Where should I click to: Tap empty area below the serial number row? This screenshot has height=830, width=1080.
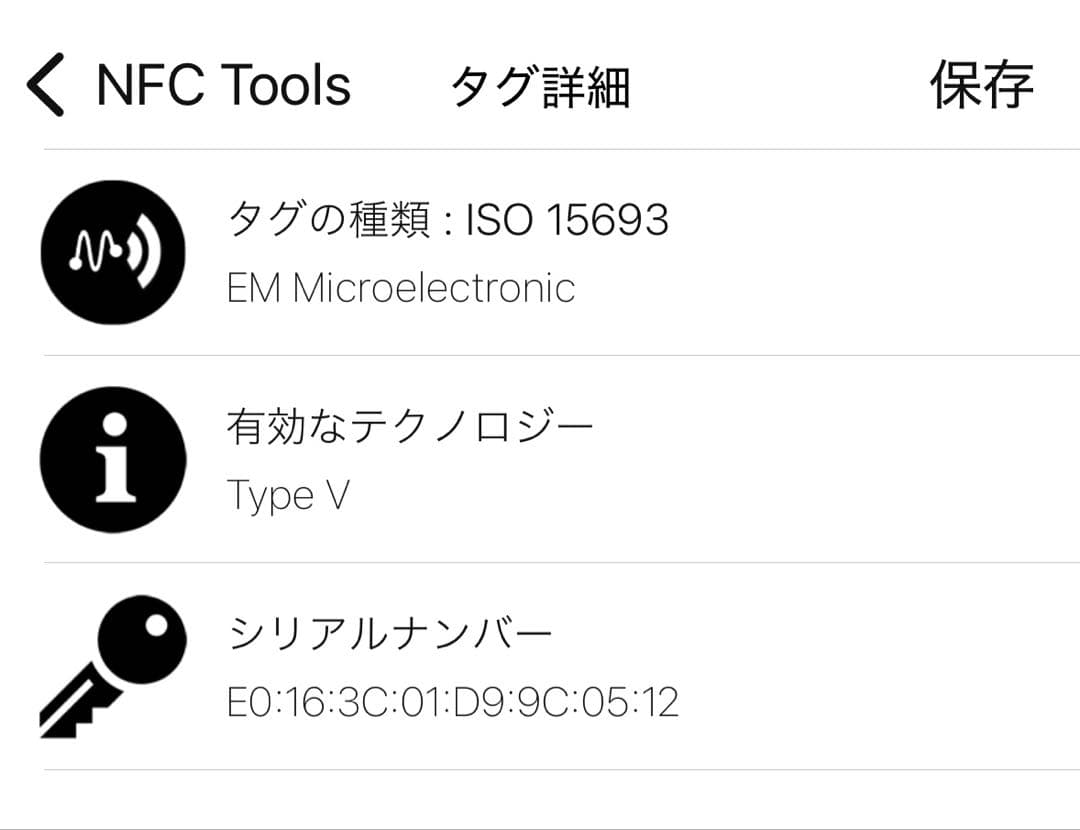pyautogui.click(x=540, y=798)
